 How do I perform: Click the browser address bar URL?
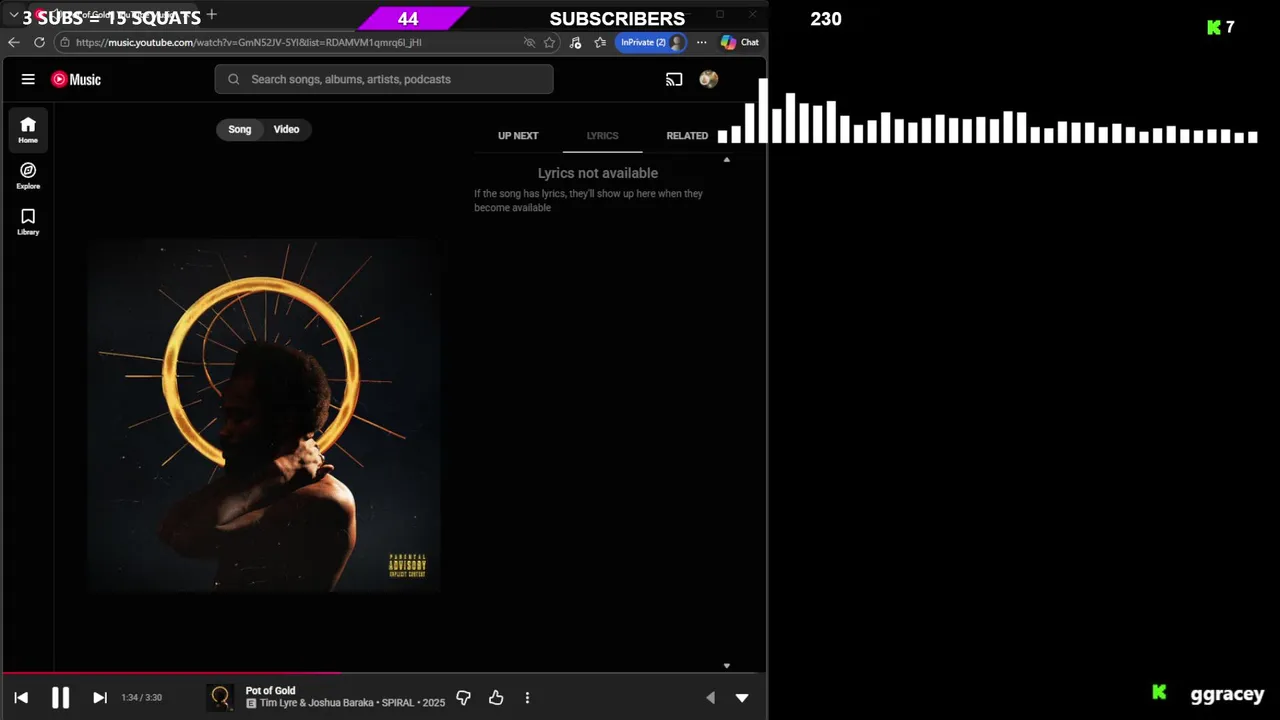coord(248,43)
